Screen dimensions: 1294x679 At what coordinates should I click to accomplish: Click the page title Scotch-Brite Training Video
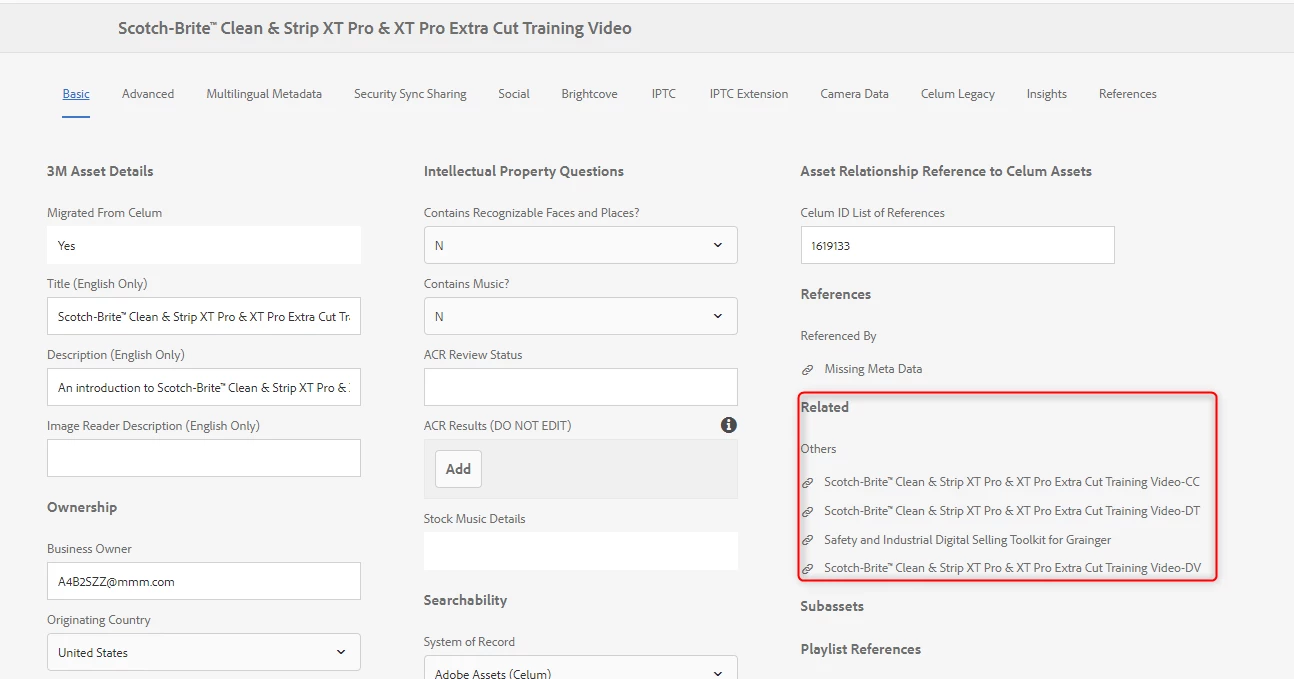pos(375,28)
